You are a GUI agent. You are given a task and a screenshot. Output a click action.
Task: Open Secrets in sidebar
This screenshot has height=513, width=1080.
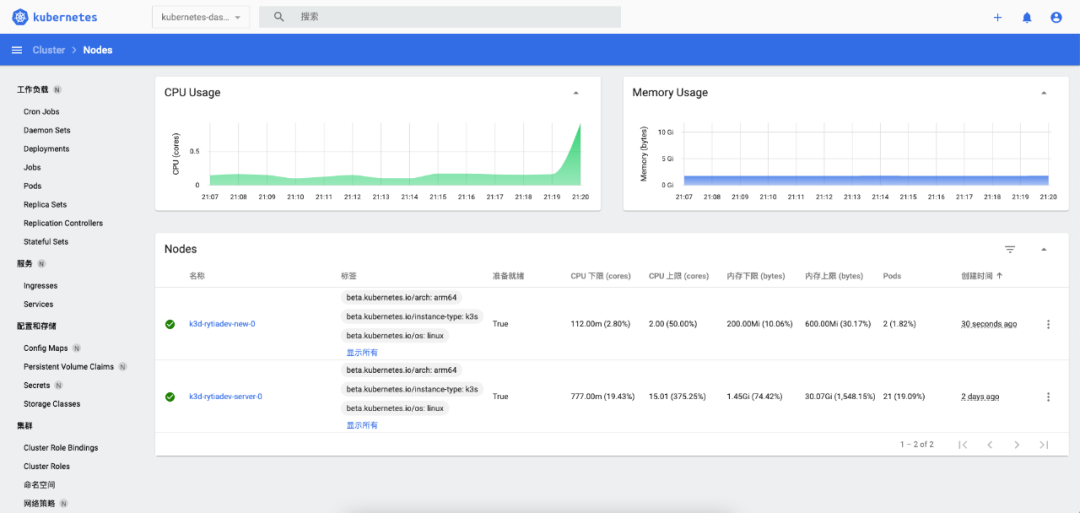coord(37,386)
